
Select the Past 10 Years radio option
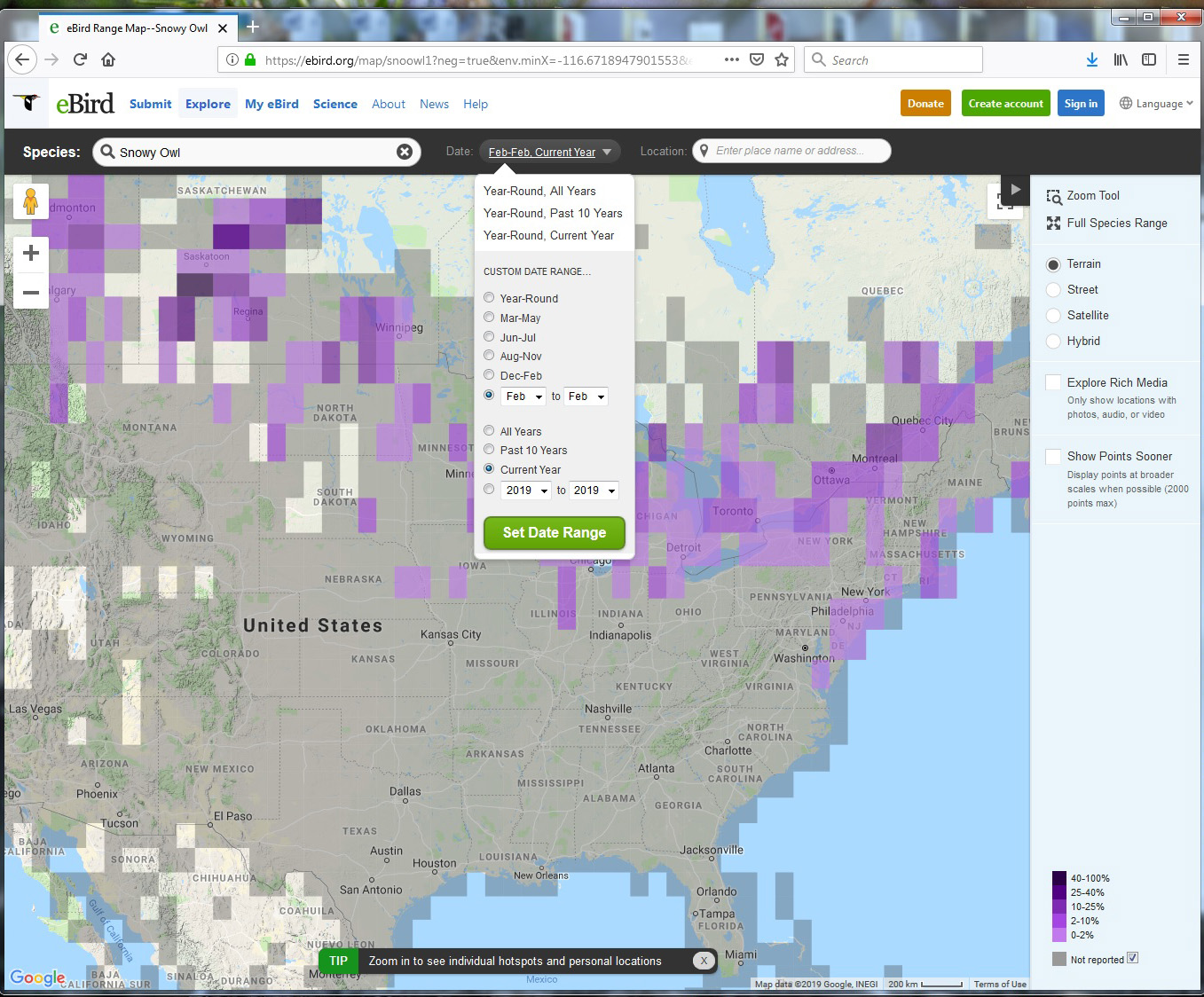click(489, 449)
